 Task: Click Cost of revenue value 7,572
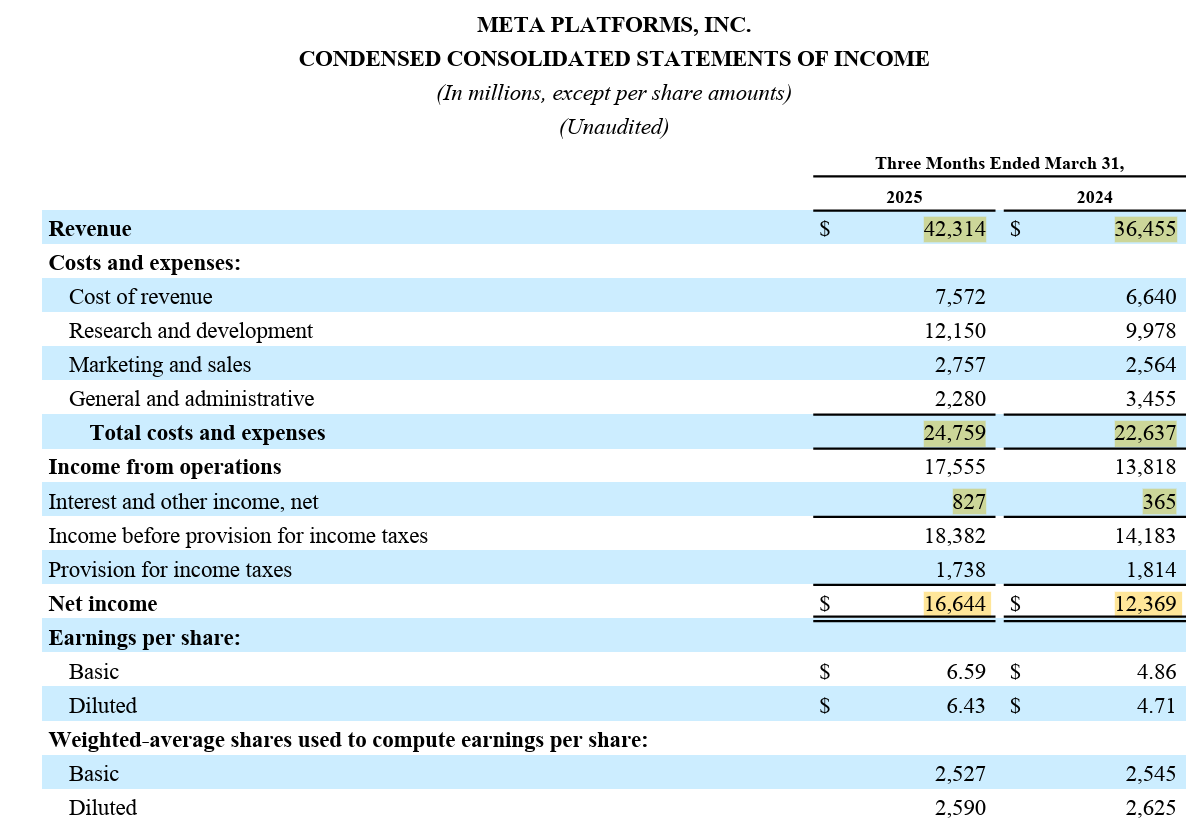coord(960,297)
